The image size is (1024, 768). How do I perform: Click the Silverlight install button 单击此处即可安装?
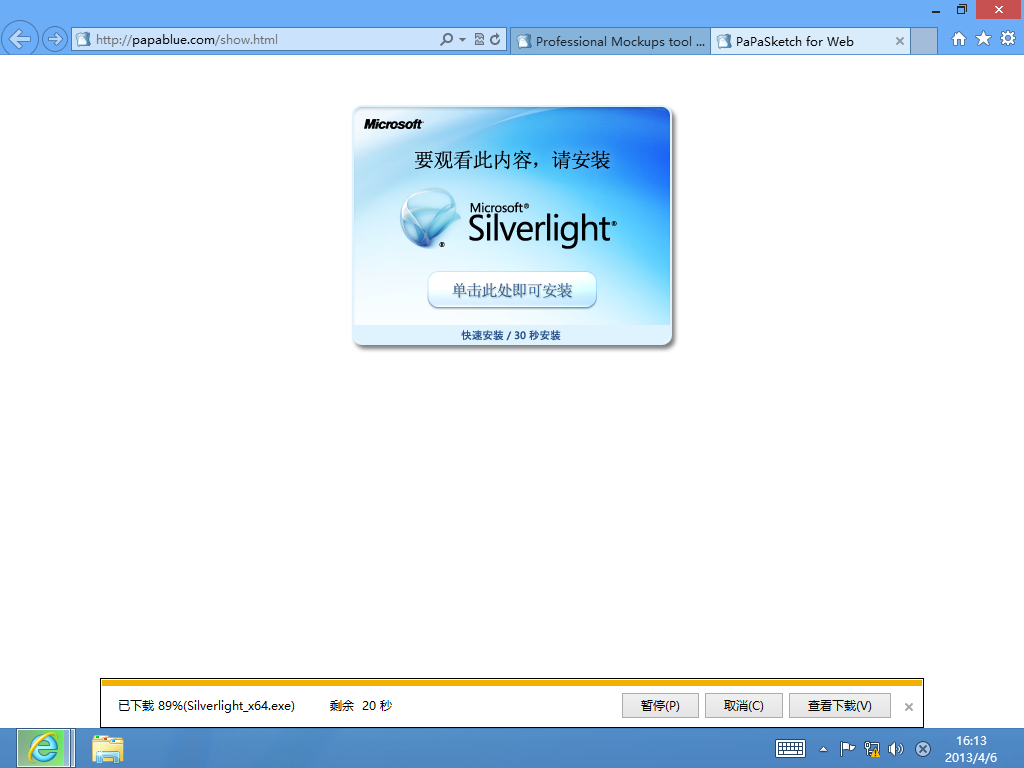tap(512, 290)
